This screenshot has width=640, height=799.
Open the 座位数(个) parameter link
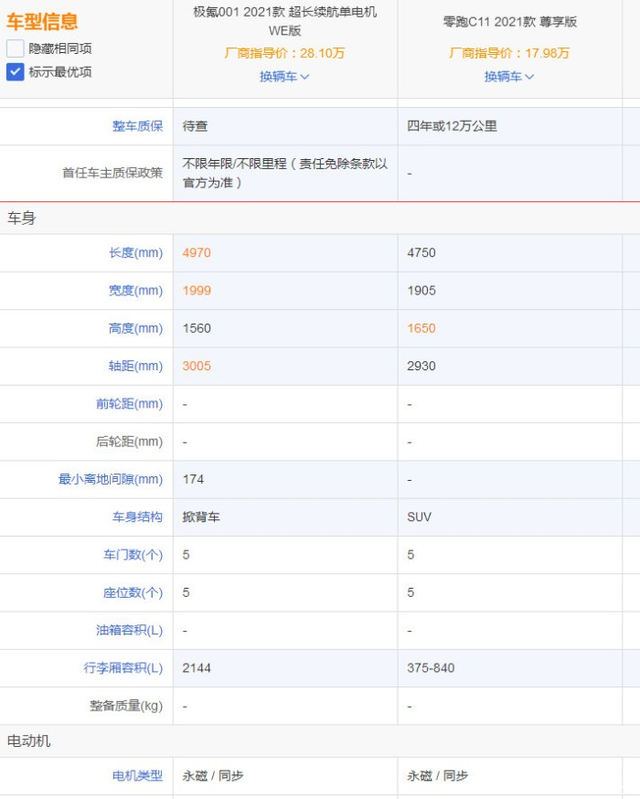(133, 592)
